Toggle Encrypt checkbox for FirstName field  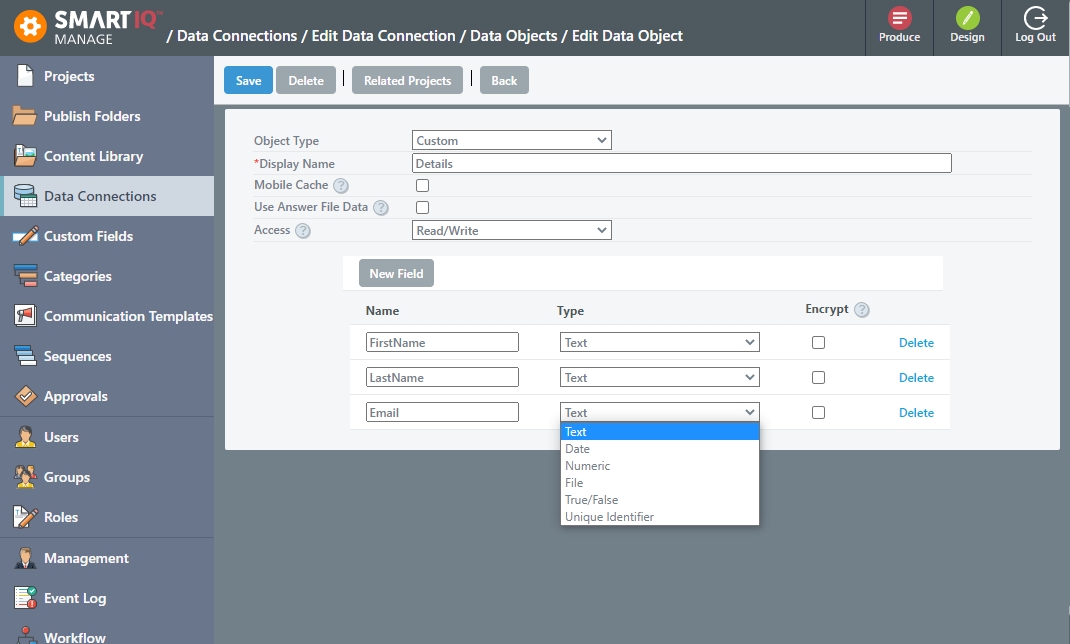(x=818, y=342)
